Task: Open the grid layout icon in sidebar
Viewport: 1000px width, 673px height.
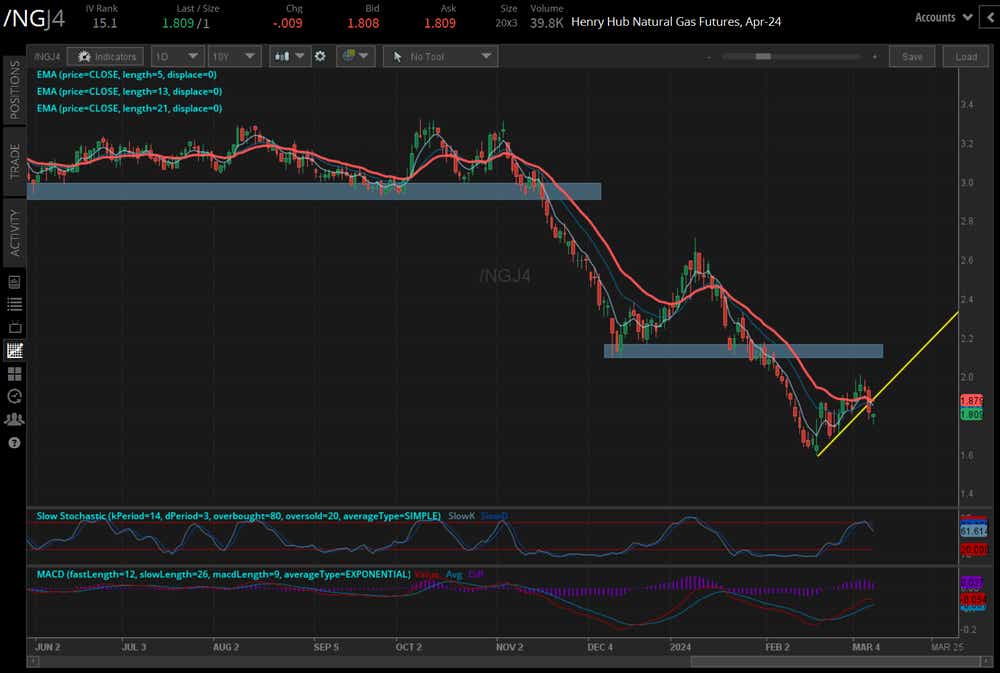Action: [14, 374]
